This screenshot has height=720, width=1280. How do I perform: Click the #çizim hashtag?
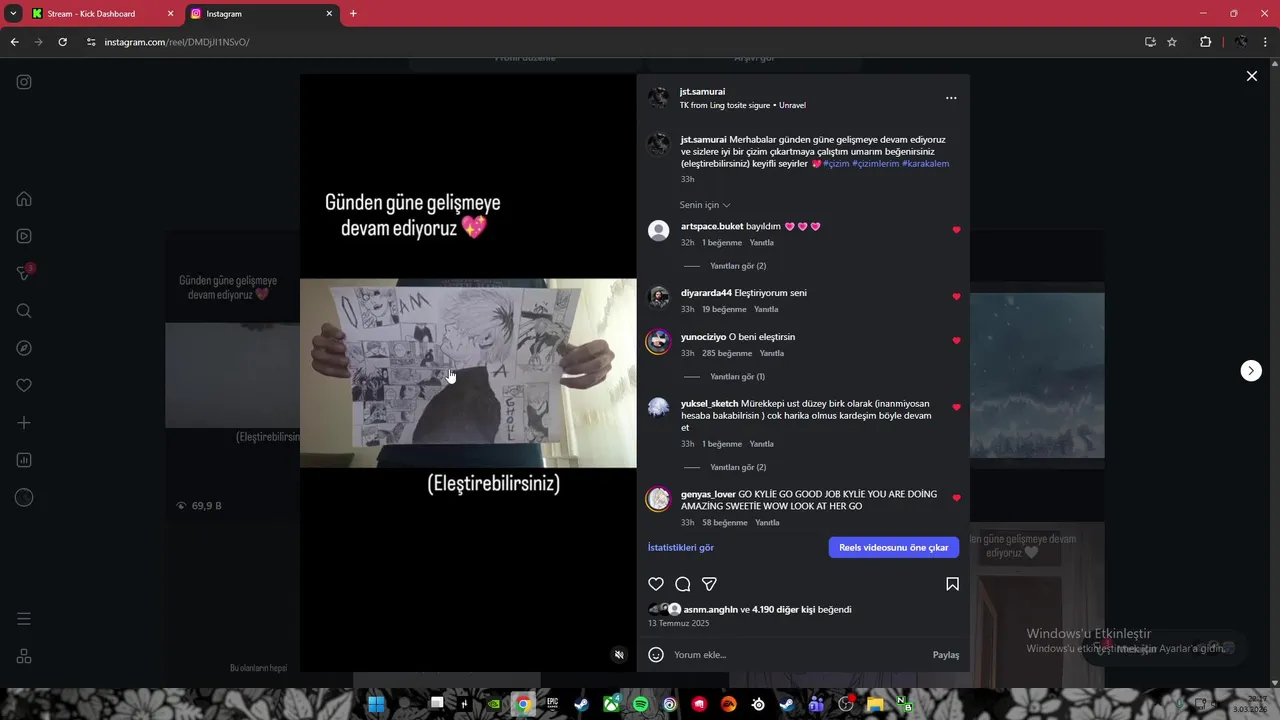pyautogui.click(x=836, y=164)
